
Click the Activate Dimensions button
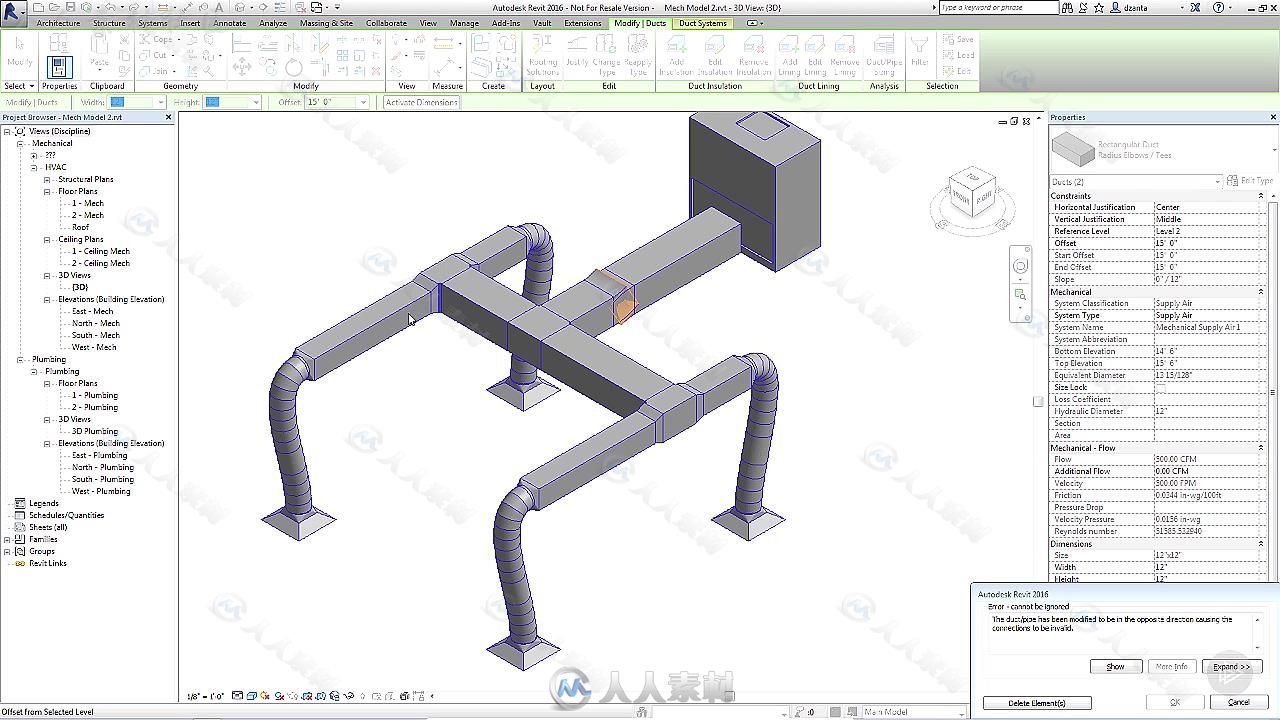(x=422, y=102)
